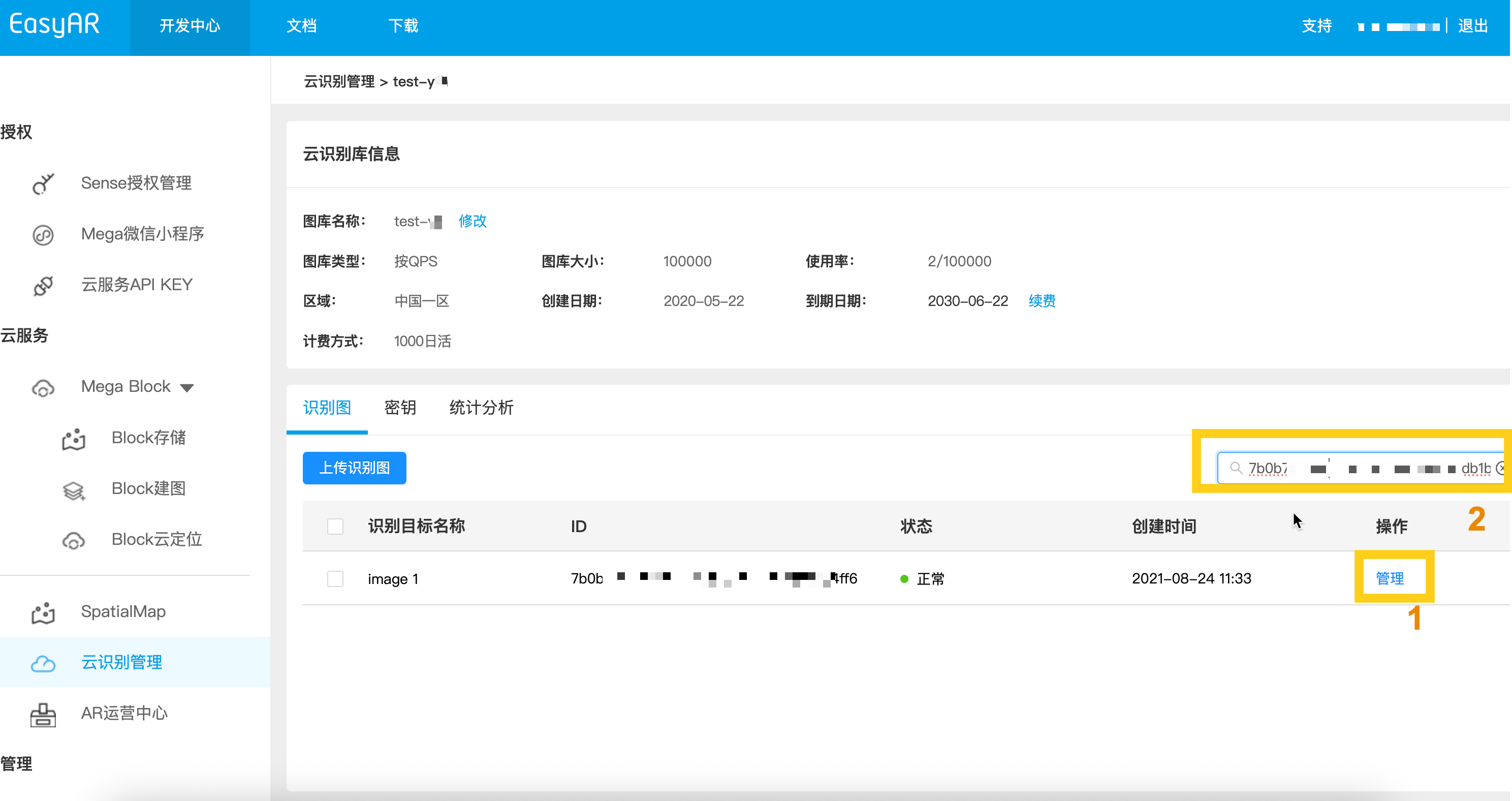Toggle the select-all checkbox in table header
Screen dimensions: 1512x801
pos(335,526)
